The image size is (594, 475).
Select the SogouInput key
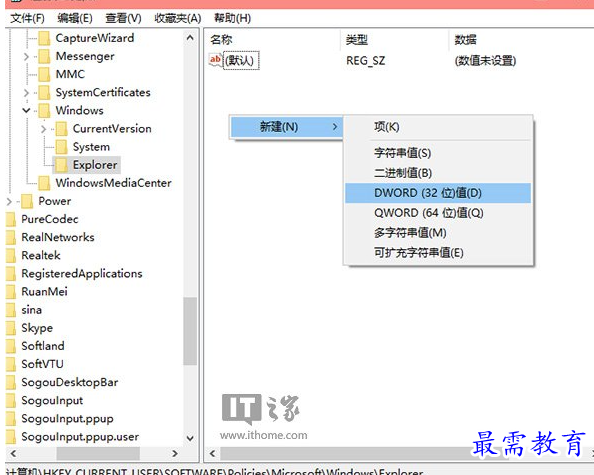pos(52,401)
